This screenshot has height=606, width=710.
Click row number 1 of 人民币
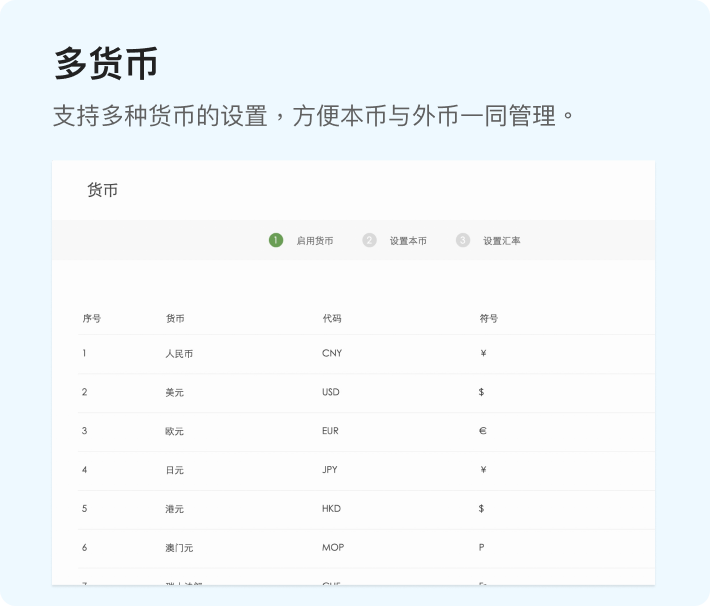[84, 353]
